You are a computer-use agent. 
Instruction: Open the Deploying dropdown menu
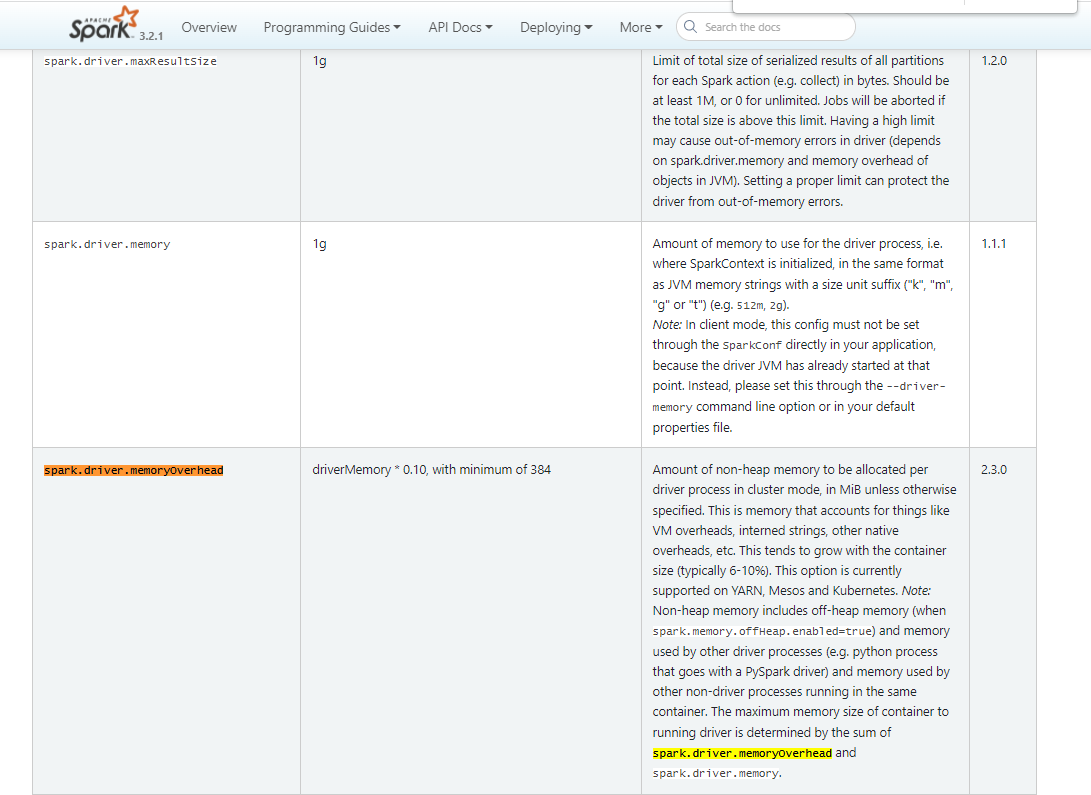click(556, 27)
